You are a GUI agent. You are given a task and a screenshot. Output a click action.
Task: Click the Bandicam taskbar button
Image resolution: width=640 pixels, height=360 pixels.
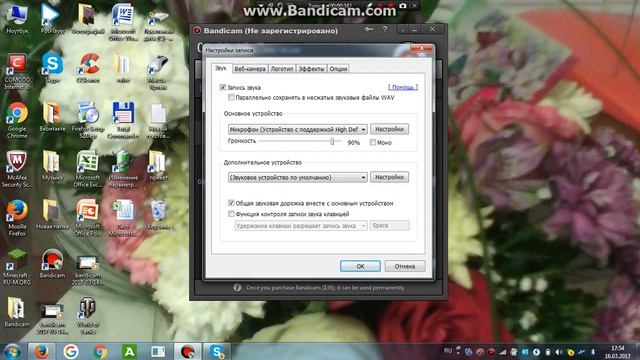click(188, 351)
